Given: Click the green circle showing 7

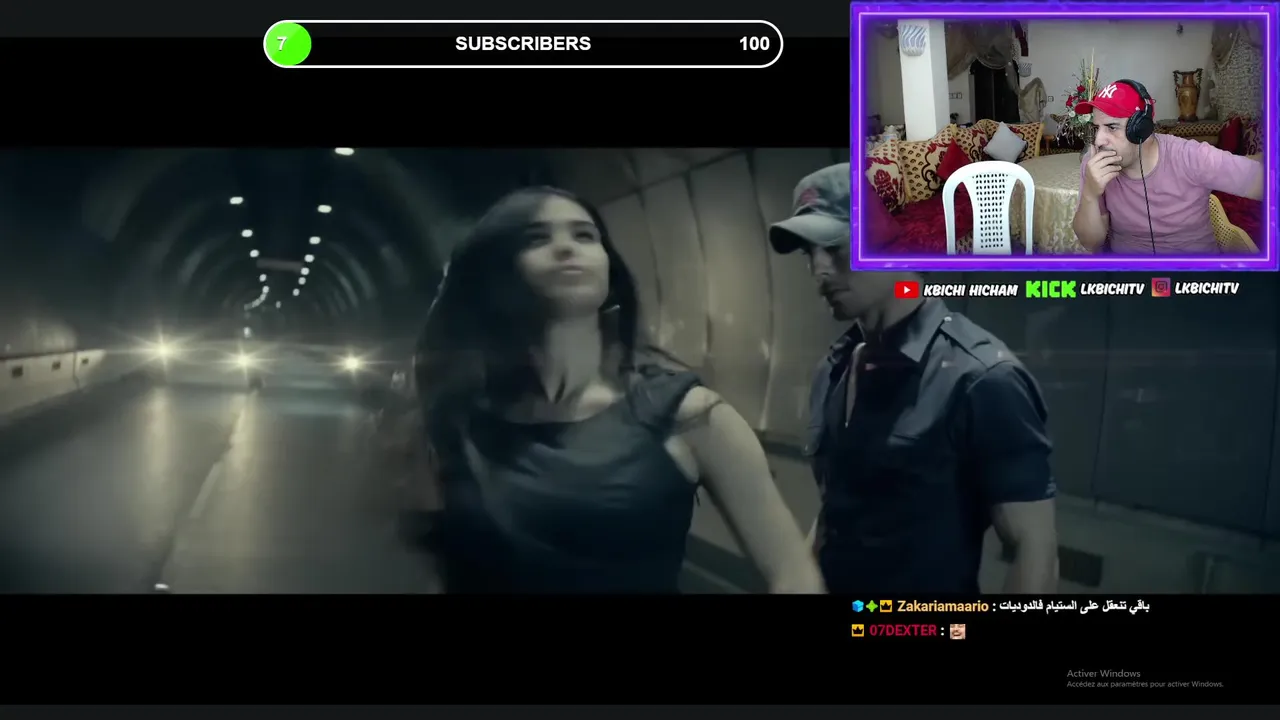Looking at the screenshot, I should (288, 44).
